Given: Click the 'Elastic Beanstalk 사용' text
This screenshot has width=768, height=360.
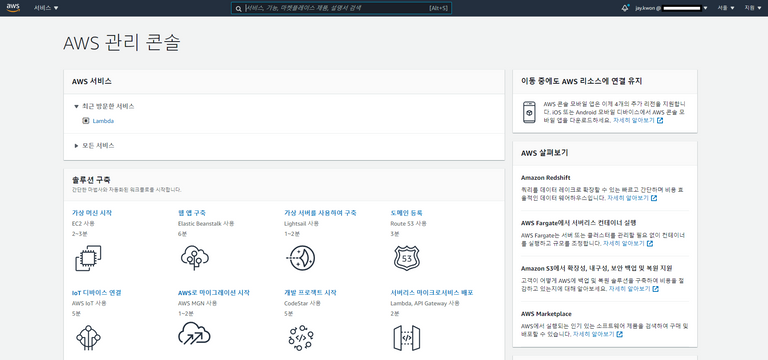Looking at the screenshot, I should [x=206, y=223].
